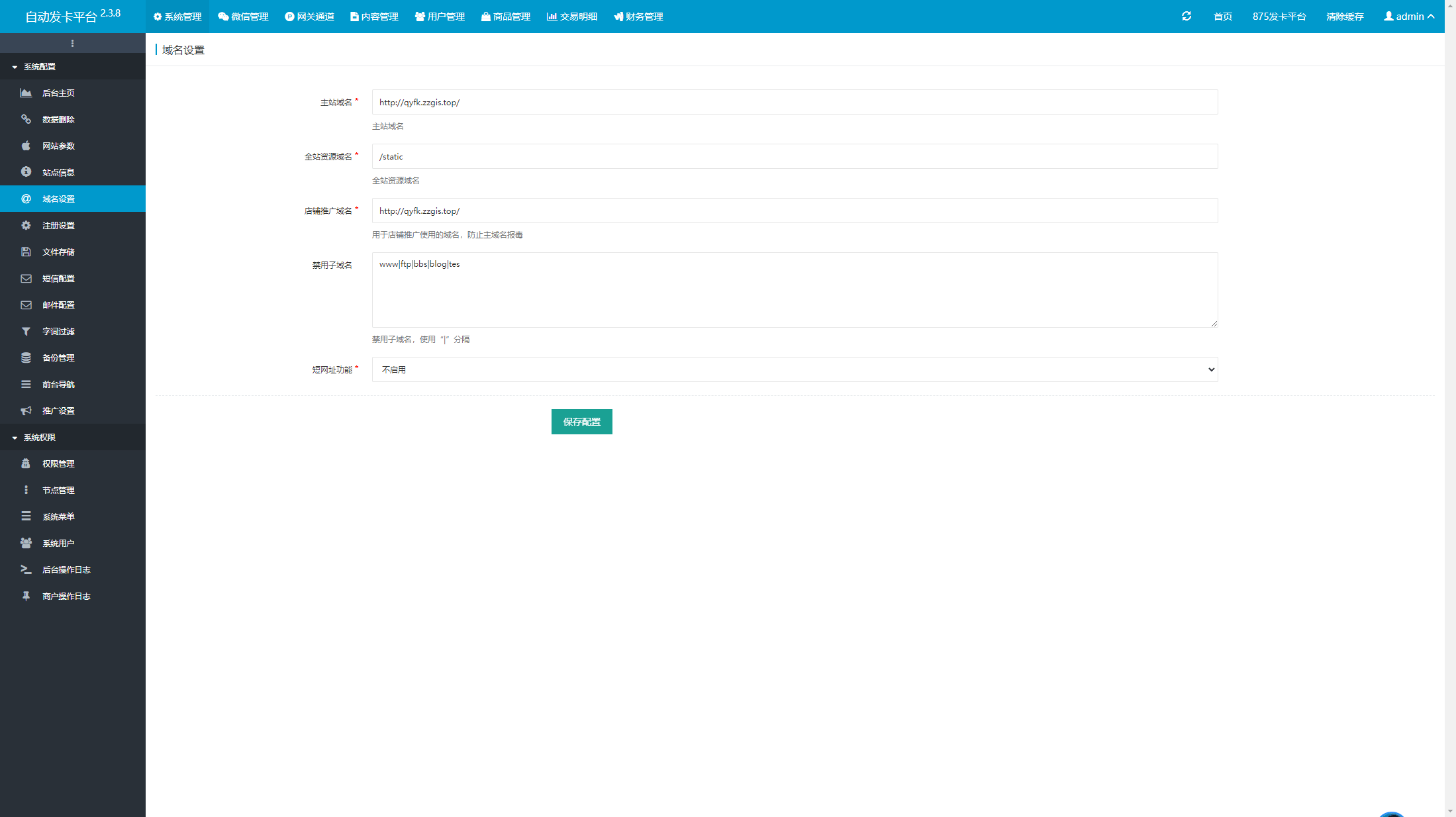Click the 字词过滤 funnel icon
This screenshot has width=1456, height=817.
coord(26,331)
